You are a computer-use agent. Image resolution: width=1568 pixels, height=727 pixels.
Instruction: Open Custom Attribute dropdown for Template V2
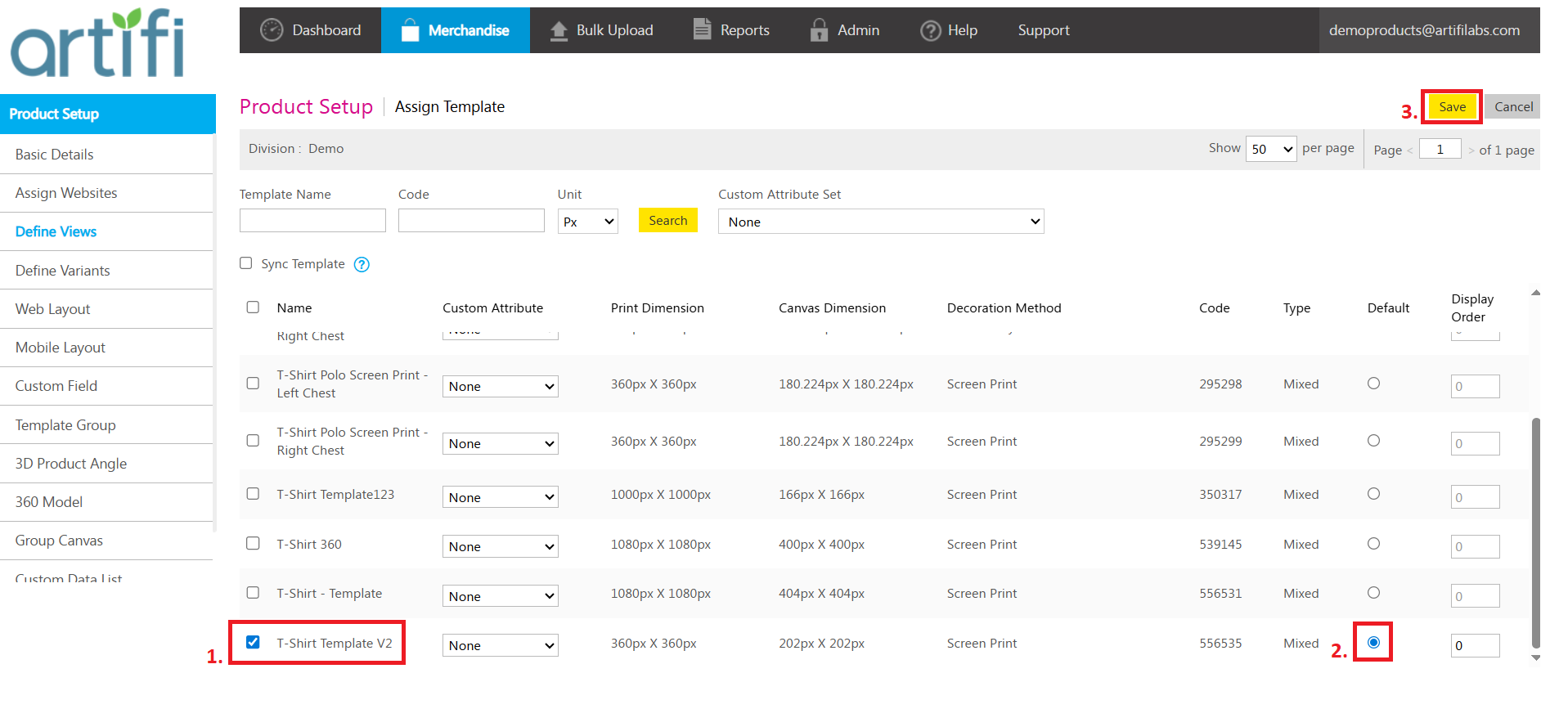coord(501,645)
